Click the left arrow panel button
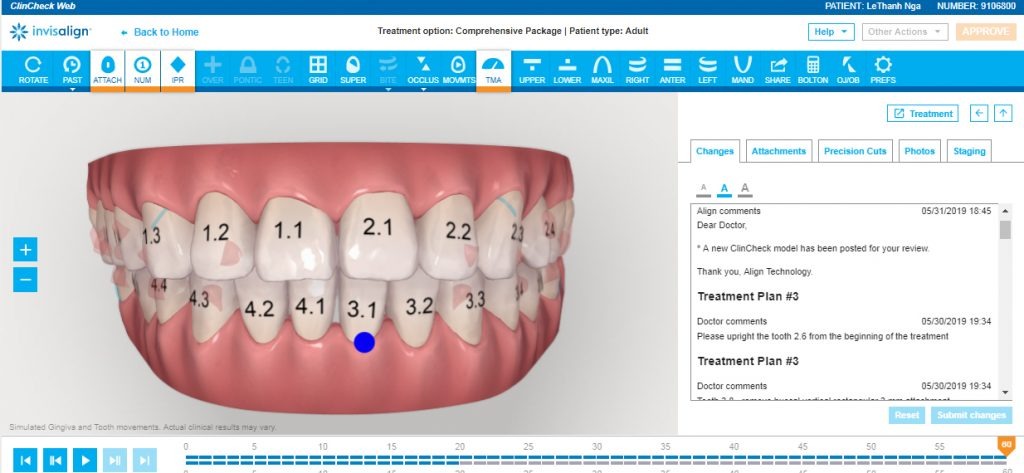Viewport: 1024px width, 473px height. tap(978, 113)
